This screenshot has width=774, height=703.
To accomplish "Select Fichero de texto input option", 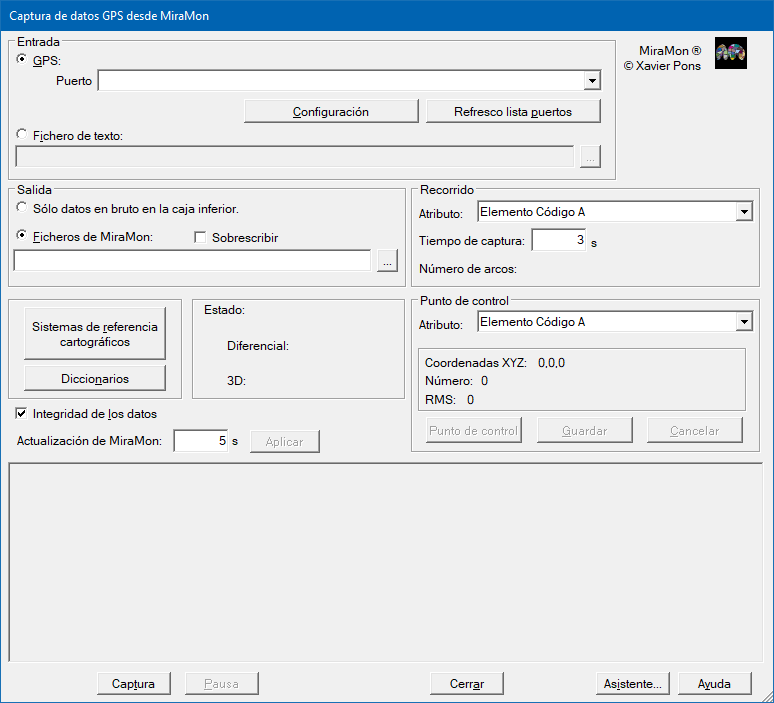I will (x=23, y=135).
